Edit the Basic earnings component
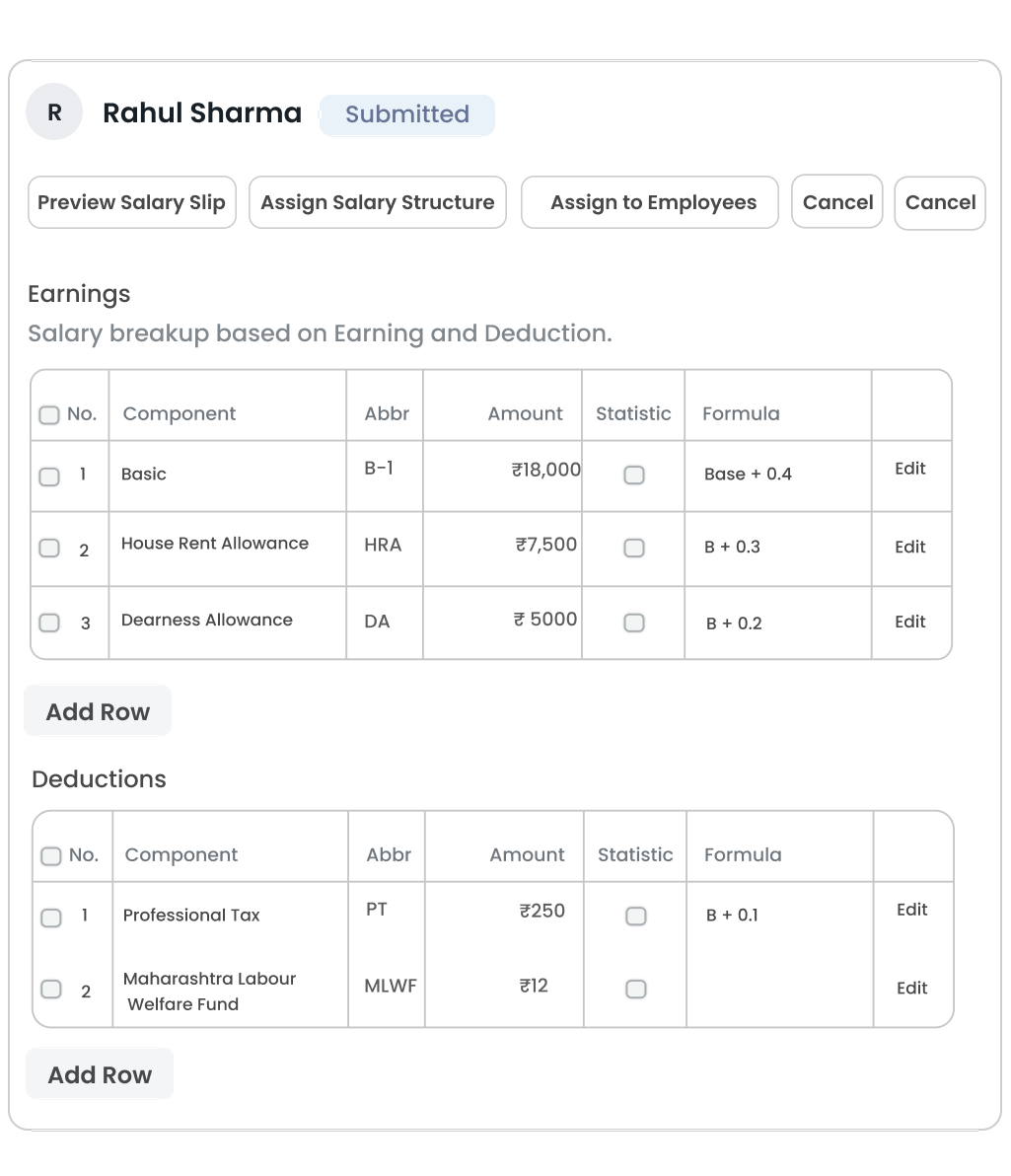 909,469
